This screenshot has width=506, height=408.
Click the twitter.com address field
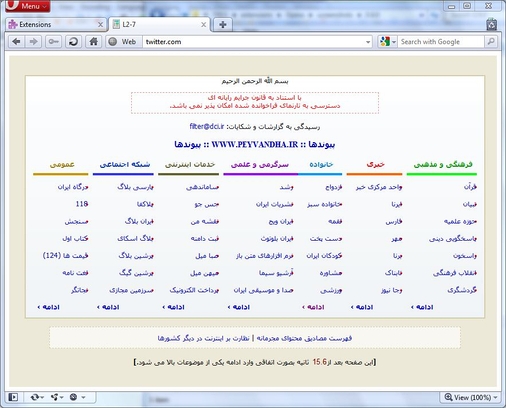coord(253,42)
